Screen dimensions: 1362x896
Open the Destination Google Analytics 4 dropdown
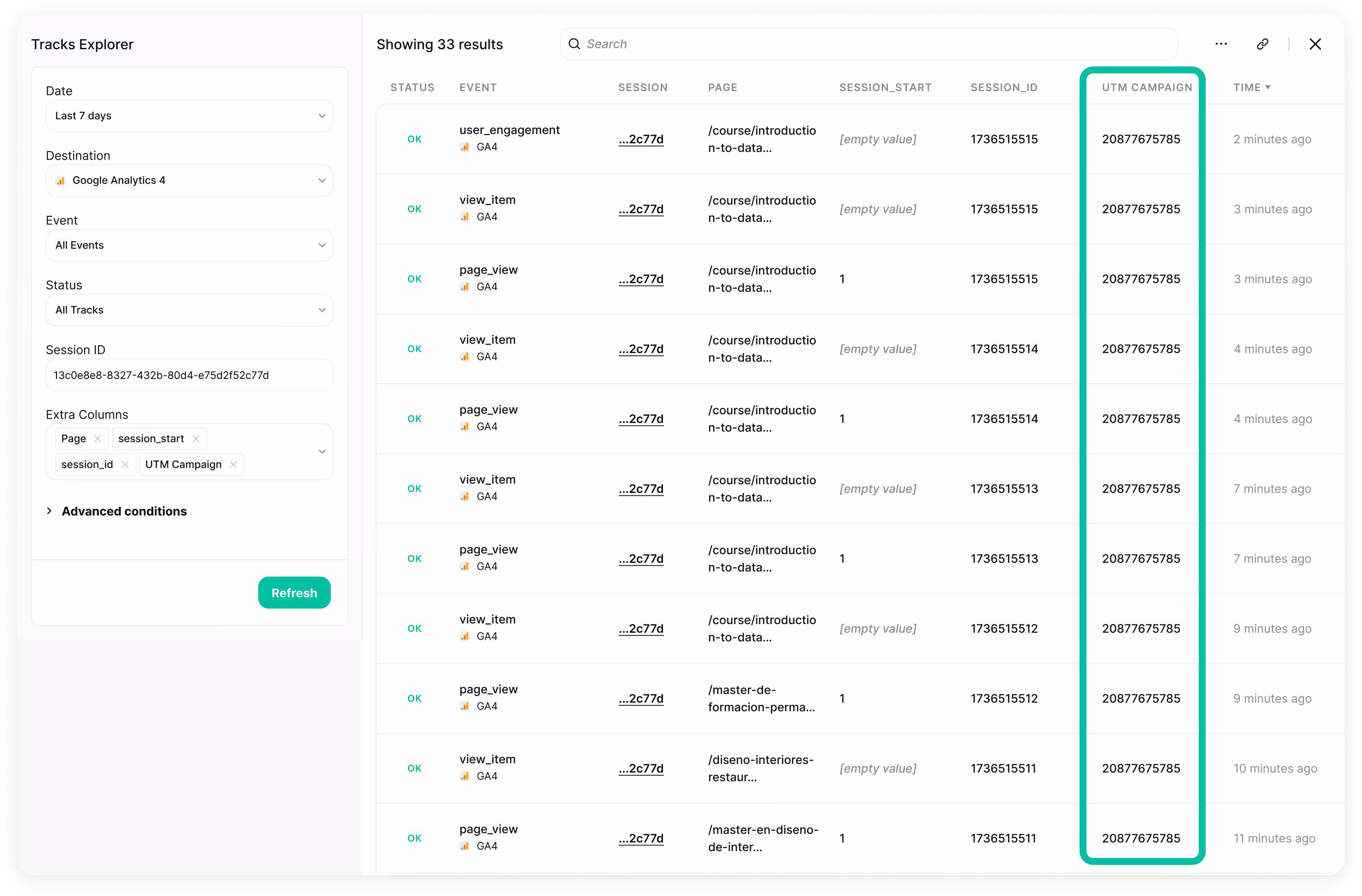click(189, 181)
